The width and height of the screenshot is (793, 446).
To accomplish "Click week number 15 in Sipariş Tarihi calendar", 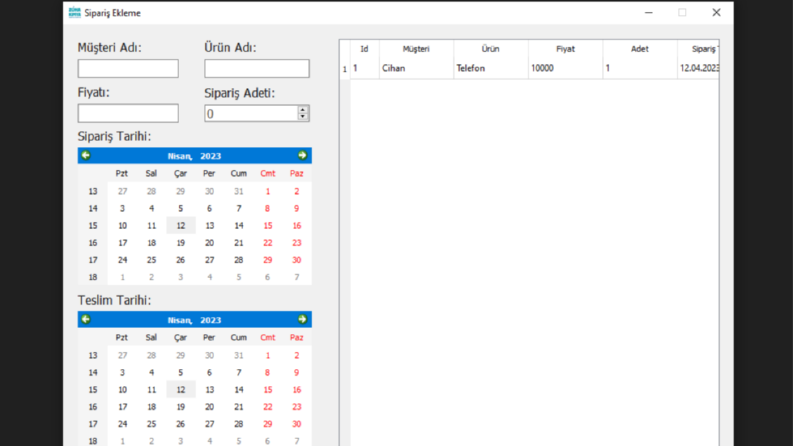I will point(93,226).
